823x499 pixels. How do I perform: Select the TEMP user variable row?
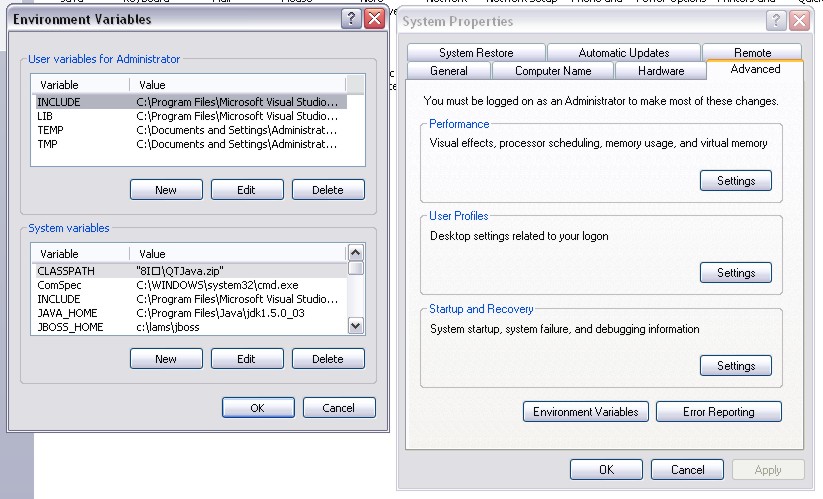coord(50,130)
